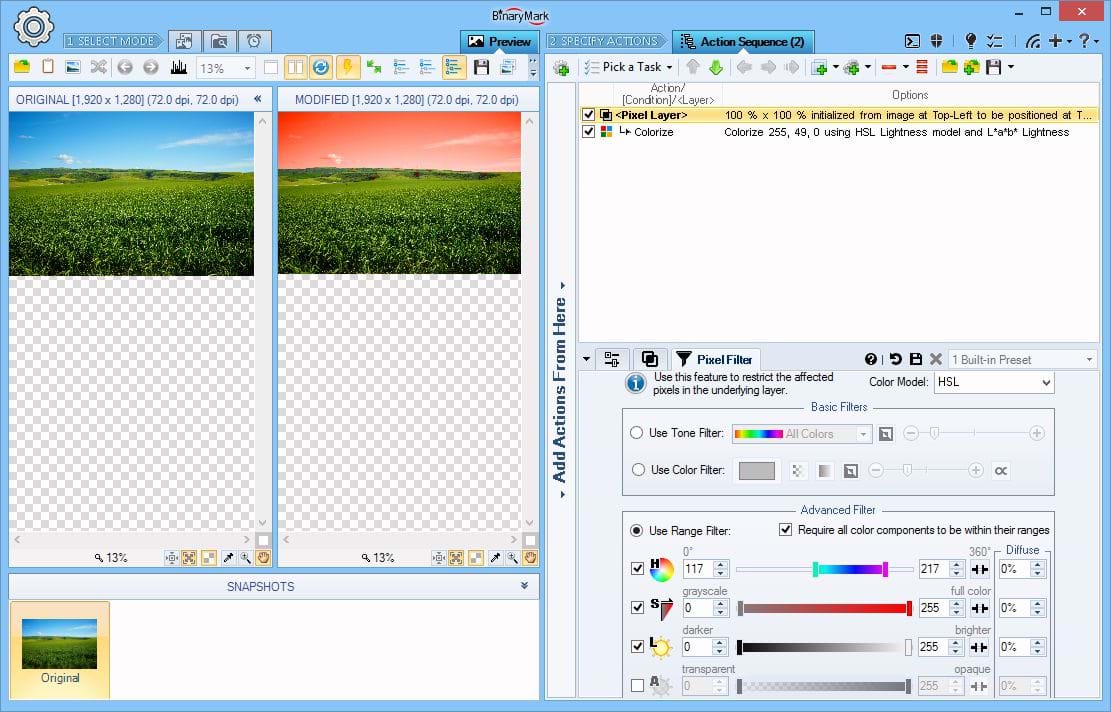Open the '1 Built-in Preset' dropdown
The width and height of the screenshot is (1111, 712).
pos(1020,358)
